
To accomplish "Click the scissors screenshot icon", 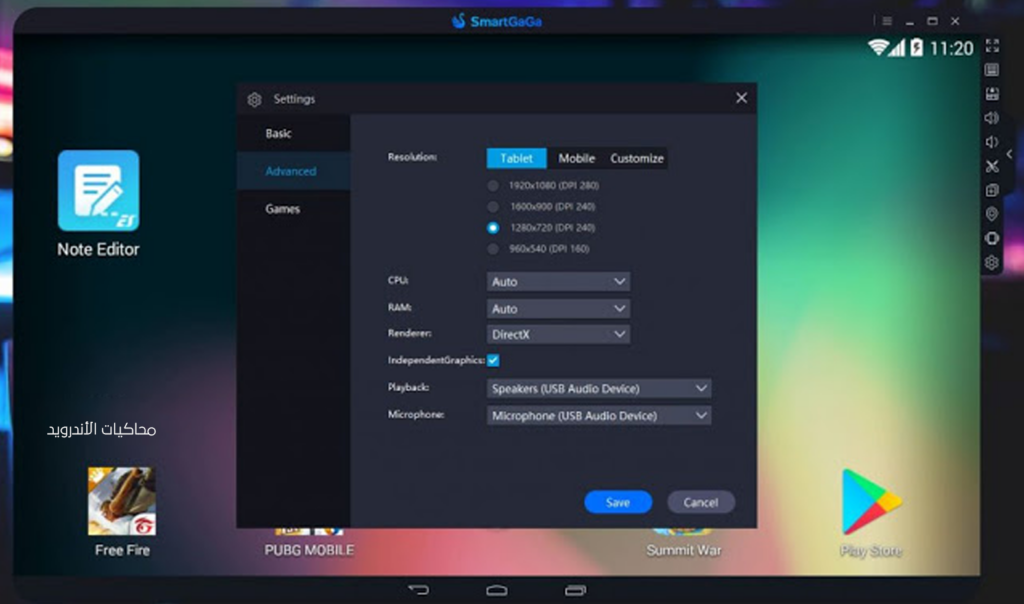I will pos(992,167).
